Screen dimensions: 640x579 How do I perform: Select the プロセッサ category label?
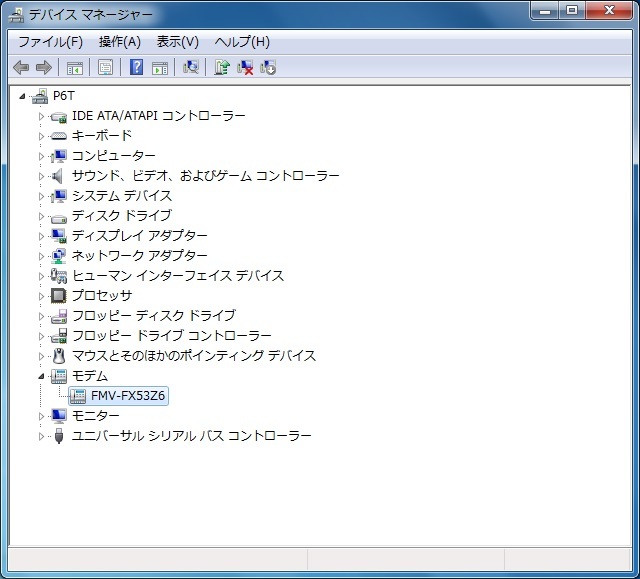[102, 296]
